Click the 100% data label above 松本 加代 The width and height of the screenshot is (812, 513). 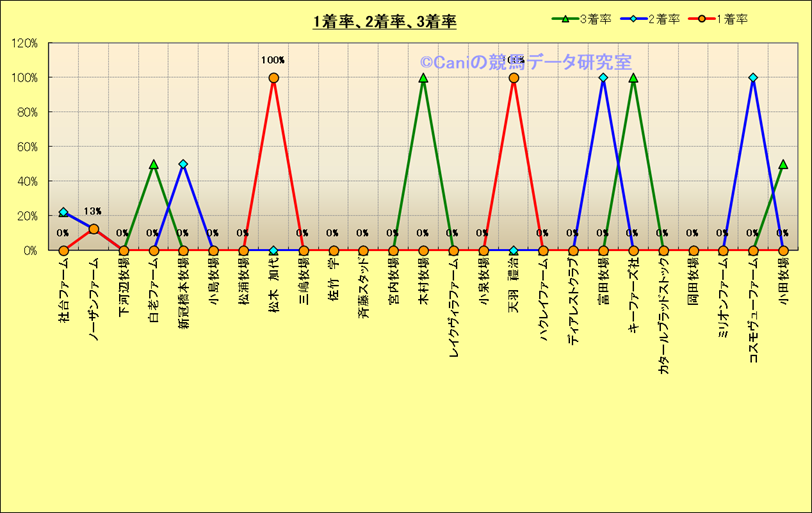click(272, 60)
